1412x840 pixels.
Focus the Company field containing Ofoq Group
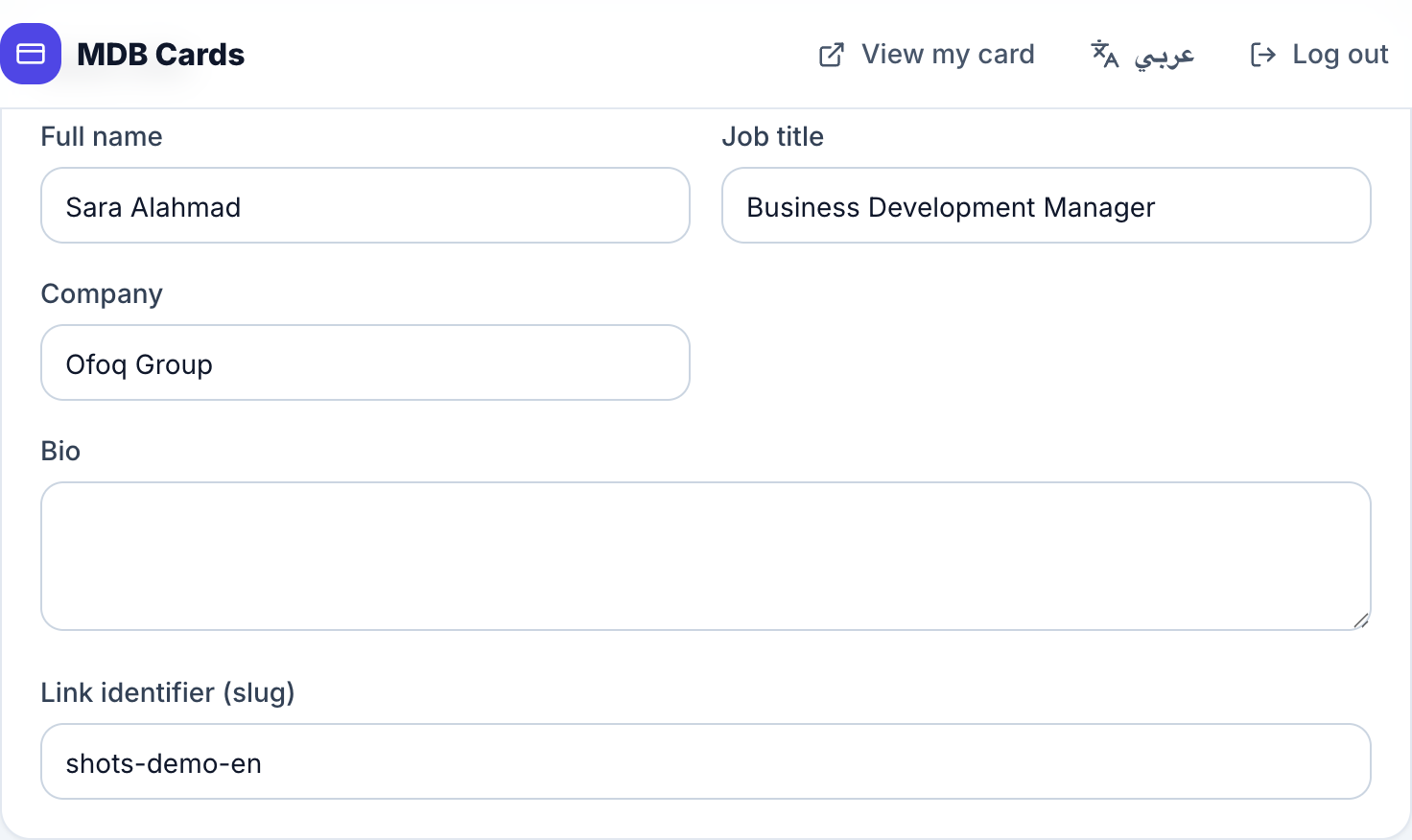365,362
